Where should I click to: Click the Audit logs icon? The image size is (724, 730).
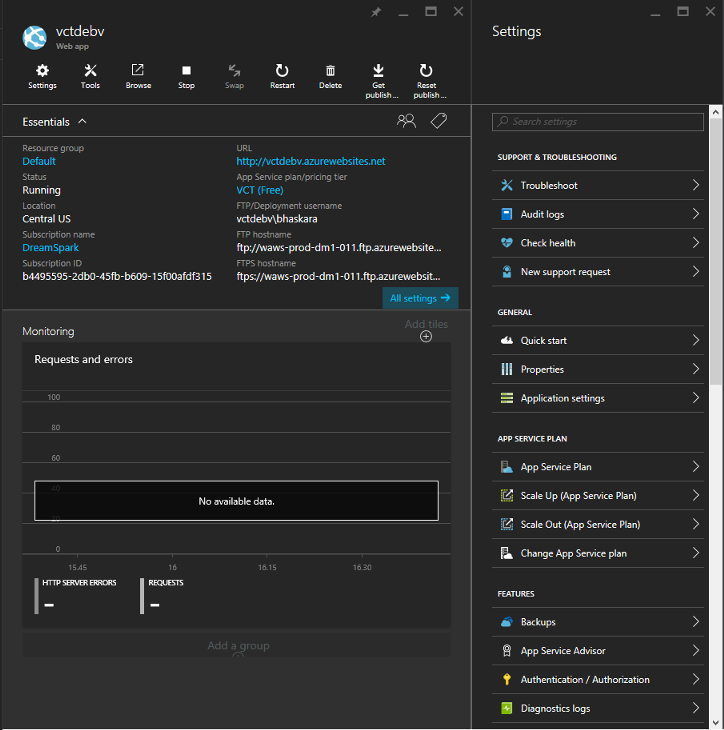[507, 214]
